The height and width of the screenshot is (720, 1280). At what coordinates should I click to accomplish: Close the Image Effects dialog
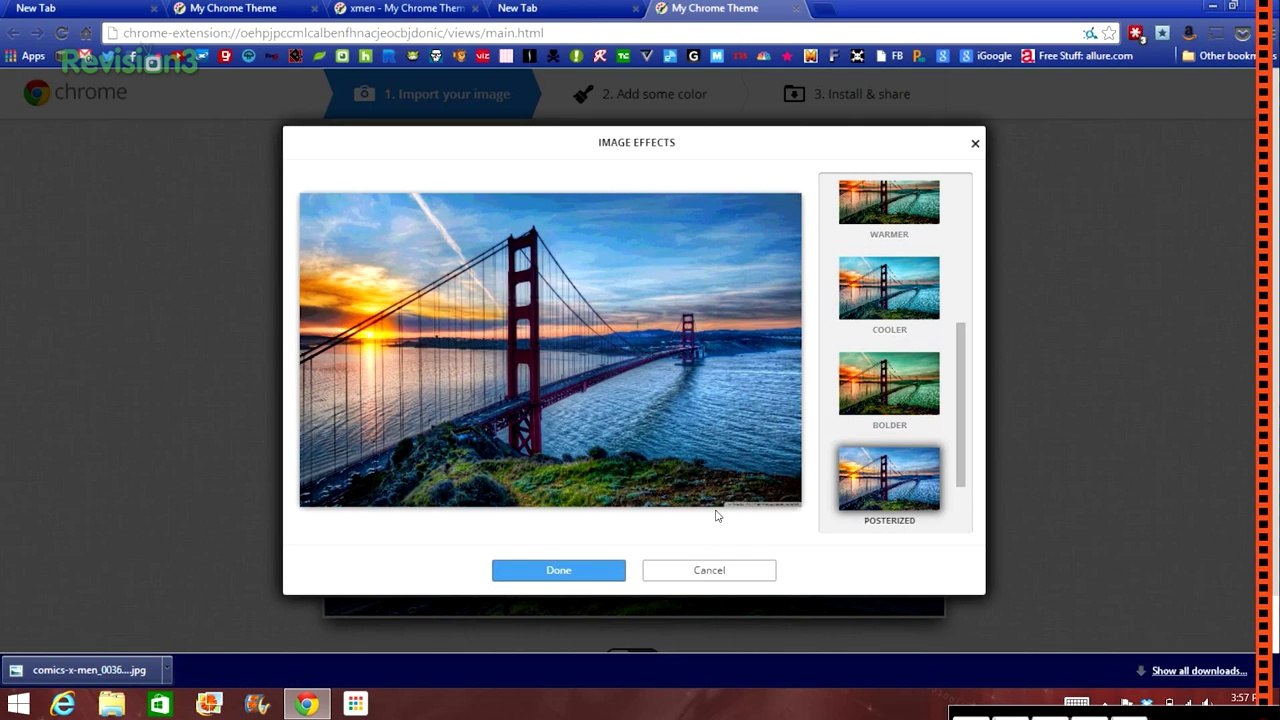[x=975, y=143]
